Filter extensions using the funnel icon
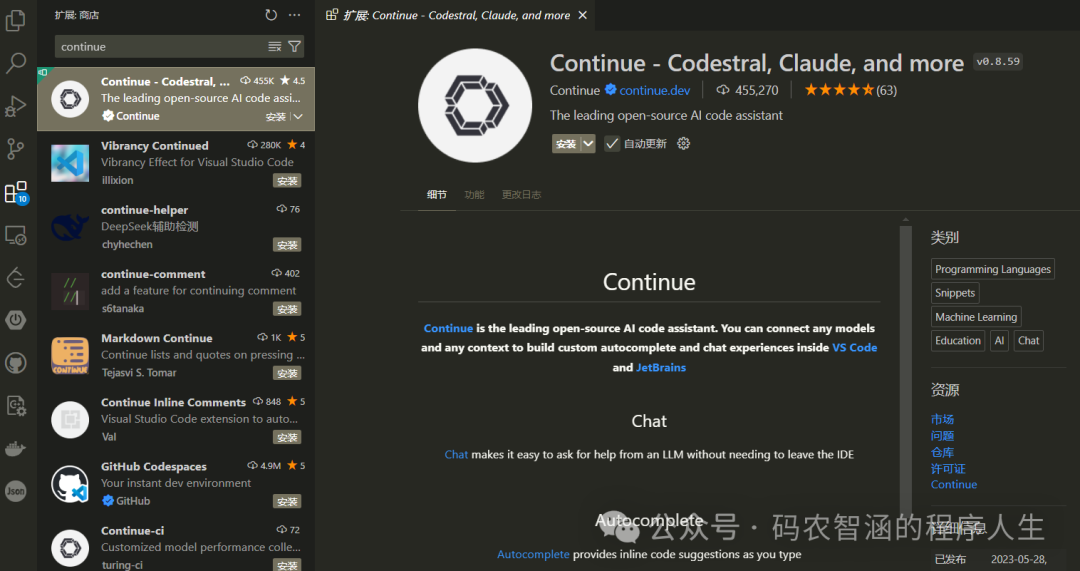1080x571 pixels. (295, 46)
